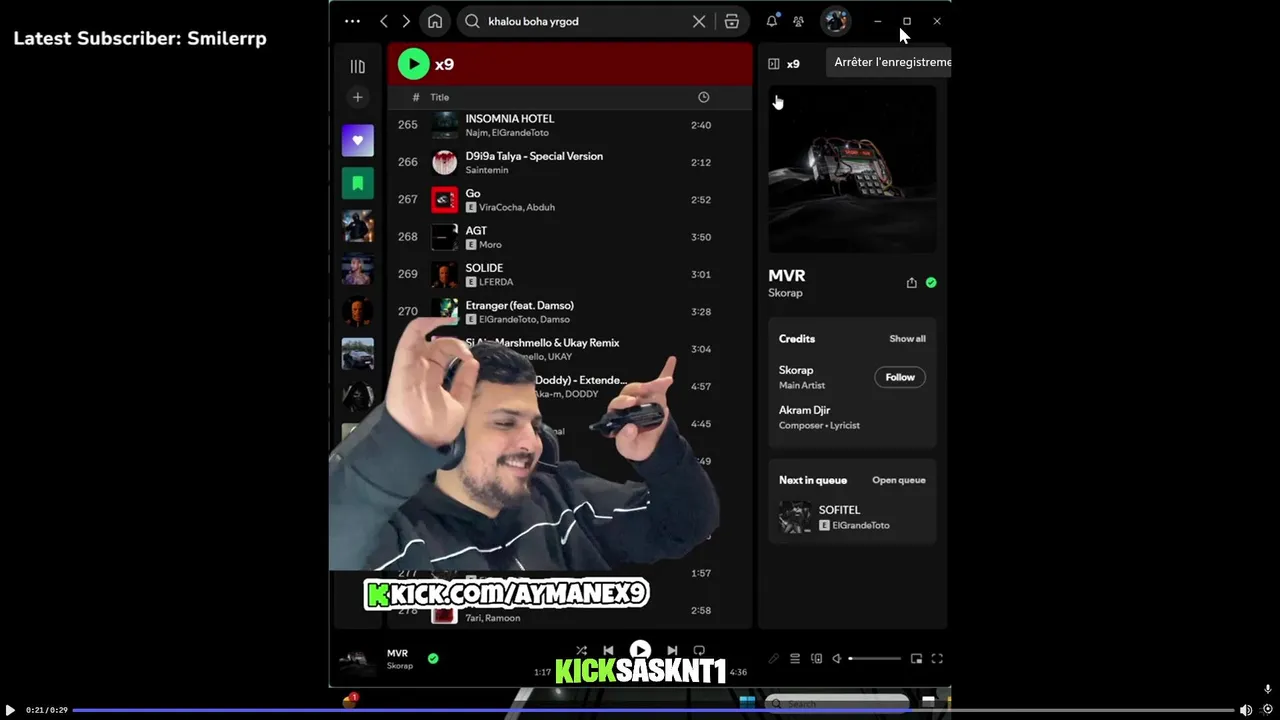Open the MVR album cover art
Image resolution: width=1280 pixels, height=720 pixels.
coord(852,169)
